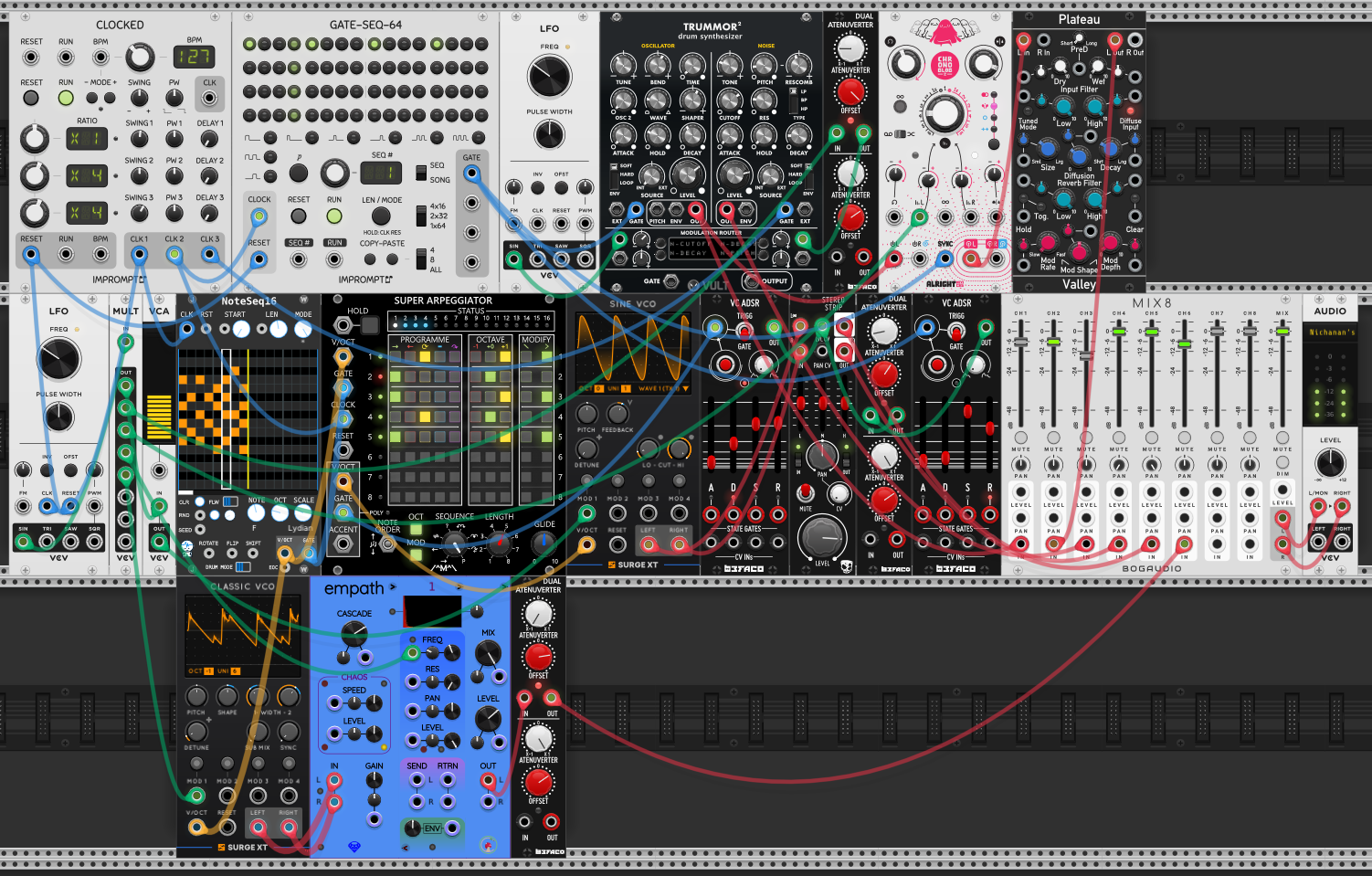Viewport: 1372px width, 876px height.
Task: Click NoteSeq16 START knob
Action: pyautogui.click(x=240, y=329)
